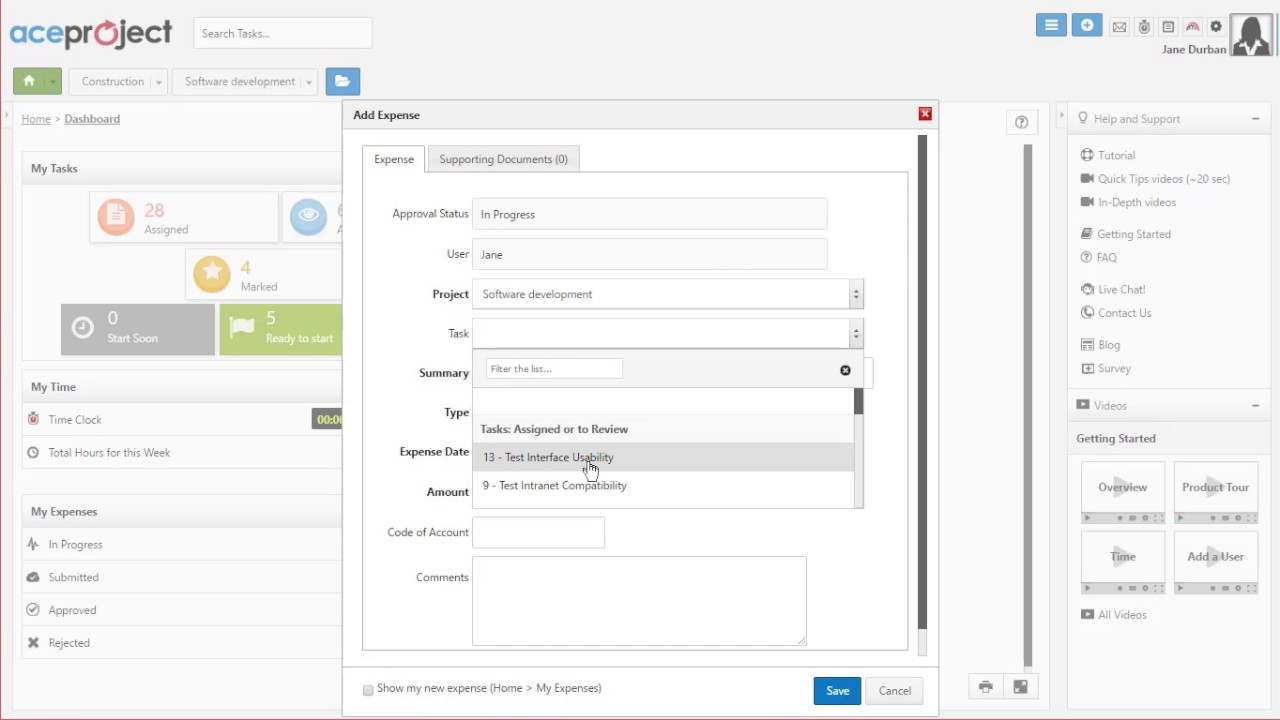Open the envelope messages icon
Screen dimensions: 1280x720
tap(1120, 27)
